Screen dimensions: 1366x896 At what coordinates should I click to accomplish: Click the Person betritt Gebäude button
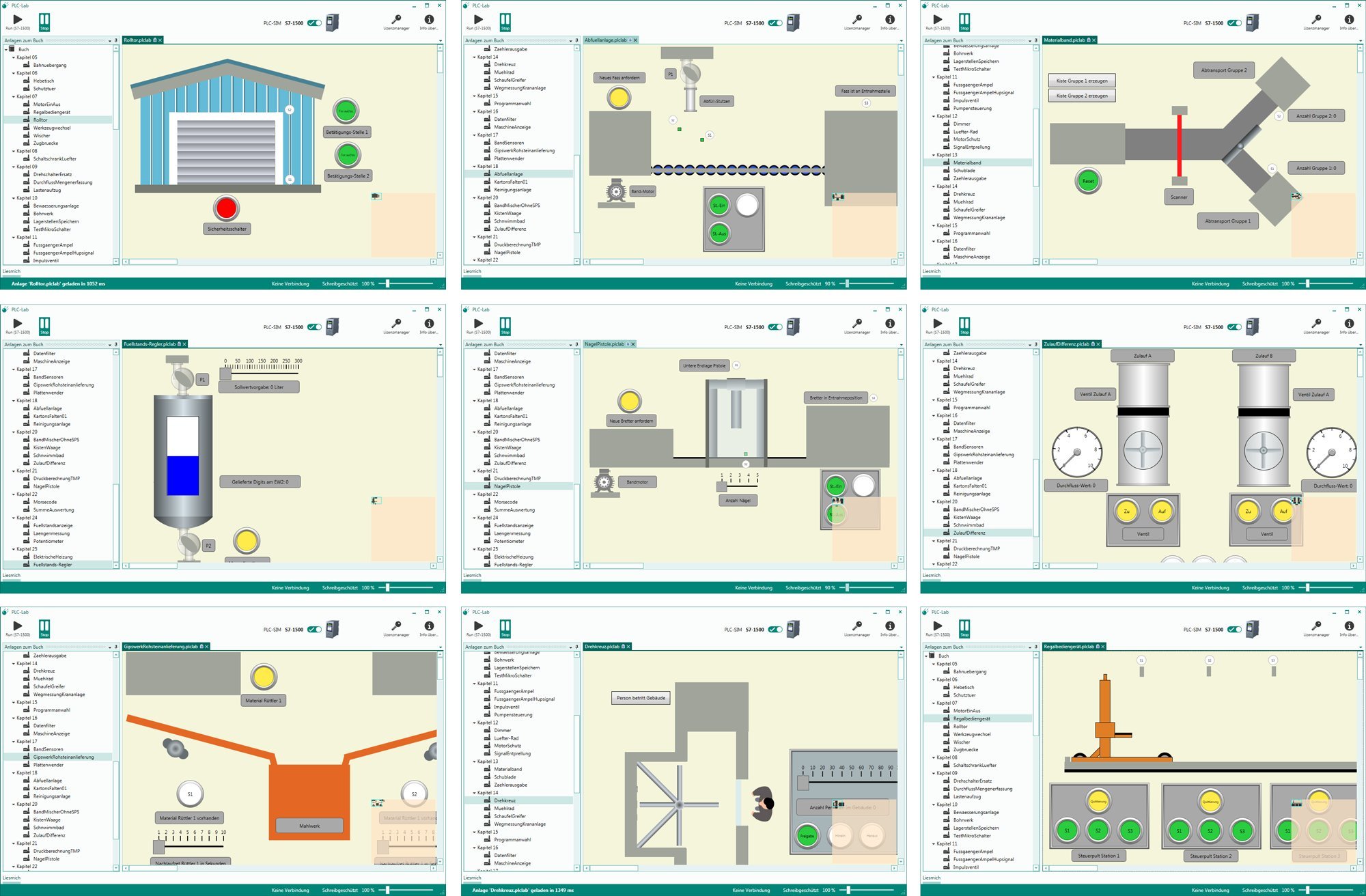point(641,698)
